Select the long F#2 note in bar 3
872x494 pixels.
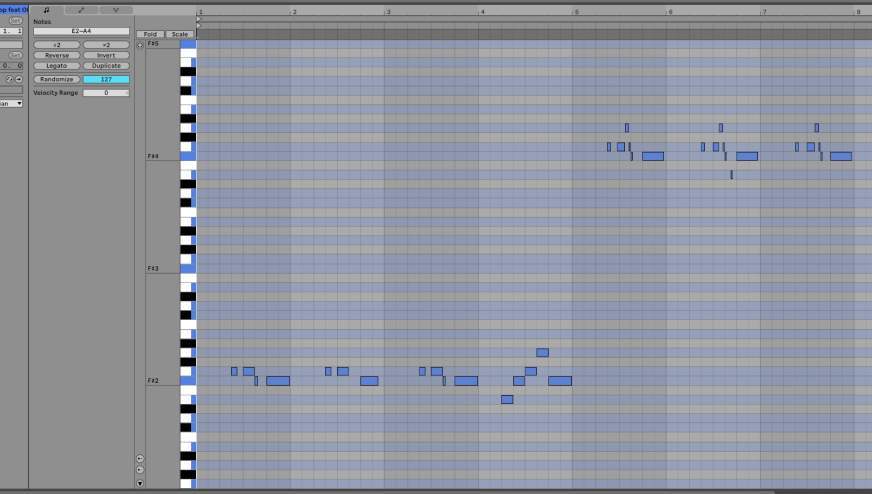pyautogui.click(x=466, y=381)
